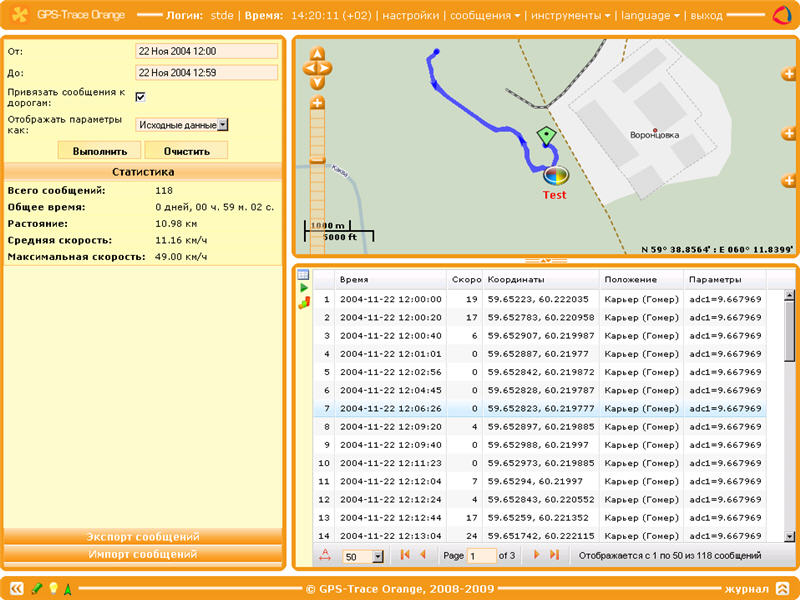This screenshot has height=600, width=800.
Task: Pan the map right with the arrow
Action: point(326,68)
